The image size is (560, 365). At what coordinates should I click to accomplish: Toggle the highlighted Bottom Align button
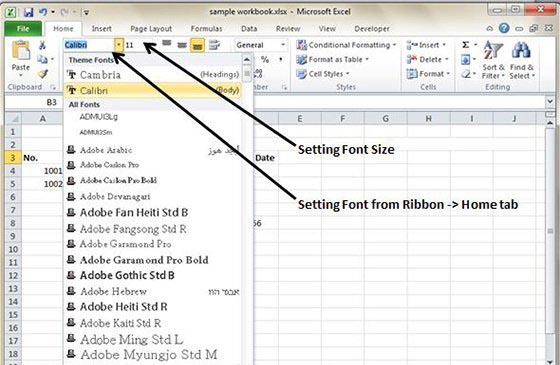coord(197,45)
